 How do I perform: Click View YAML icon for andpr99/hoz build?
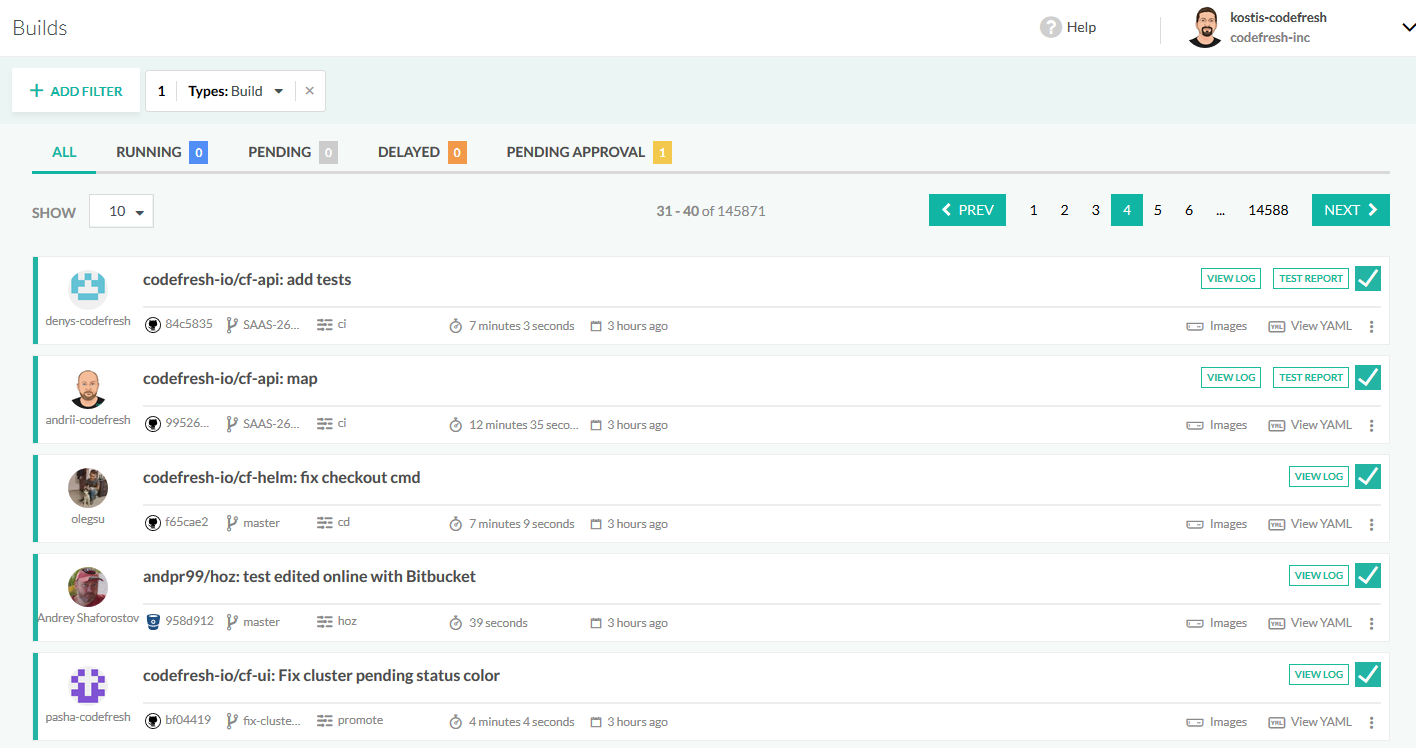tap(1276, 623)
